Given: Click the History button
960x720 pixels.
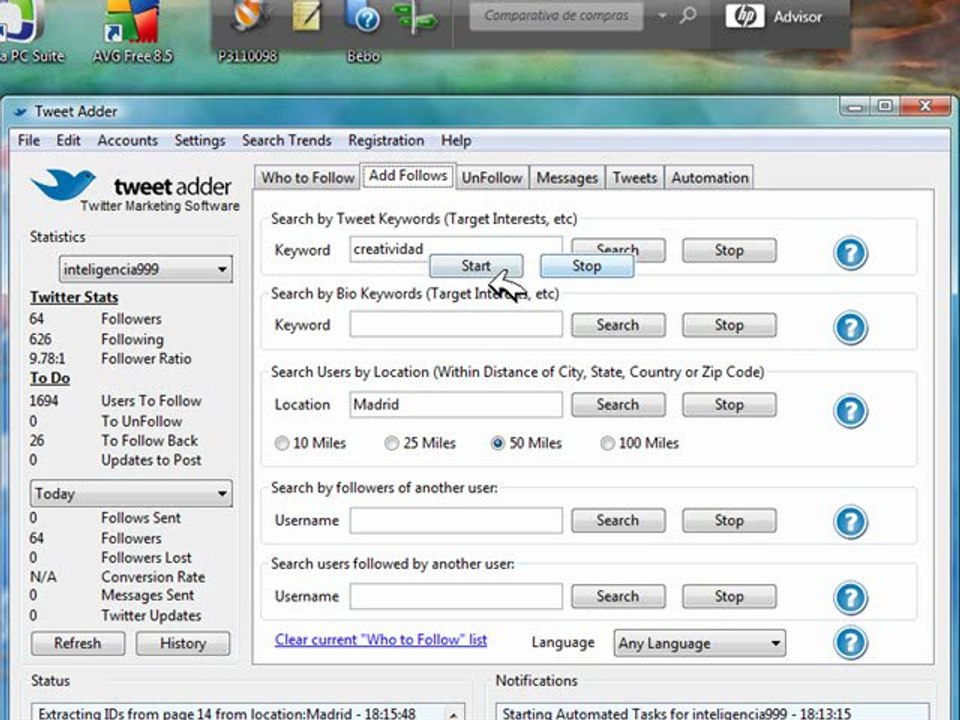Looking at the screenshot, I should pos(183,643).
